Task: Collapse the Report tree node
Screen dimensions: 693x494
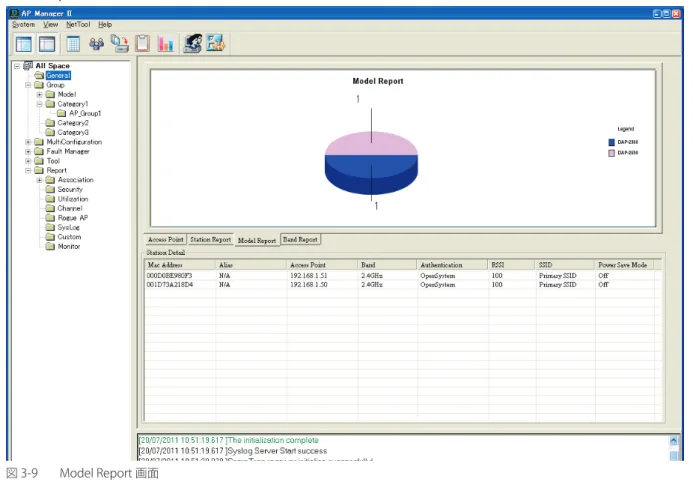Action: [x=28, y=170]
